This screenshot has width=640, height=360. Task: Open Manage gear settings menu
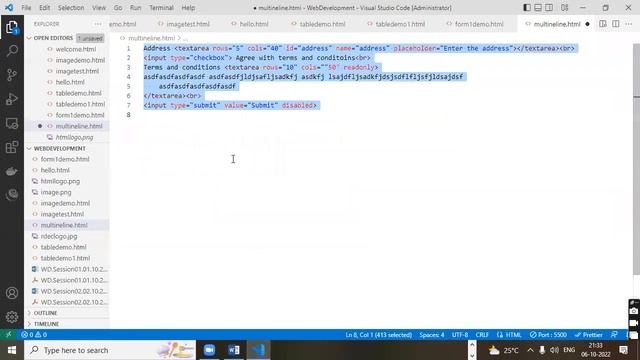[12, 317]
